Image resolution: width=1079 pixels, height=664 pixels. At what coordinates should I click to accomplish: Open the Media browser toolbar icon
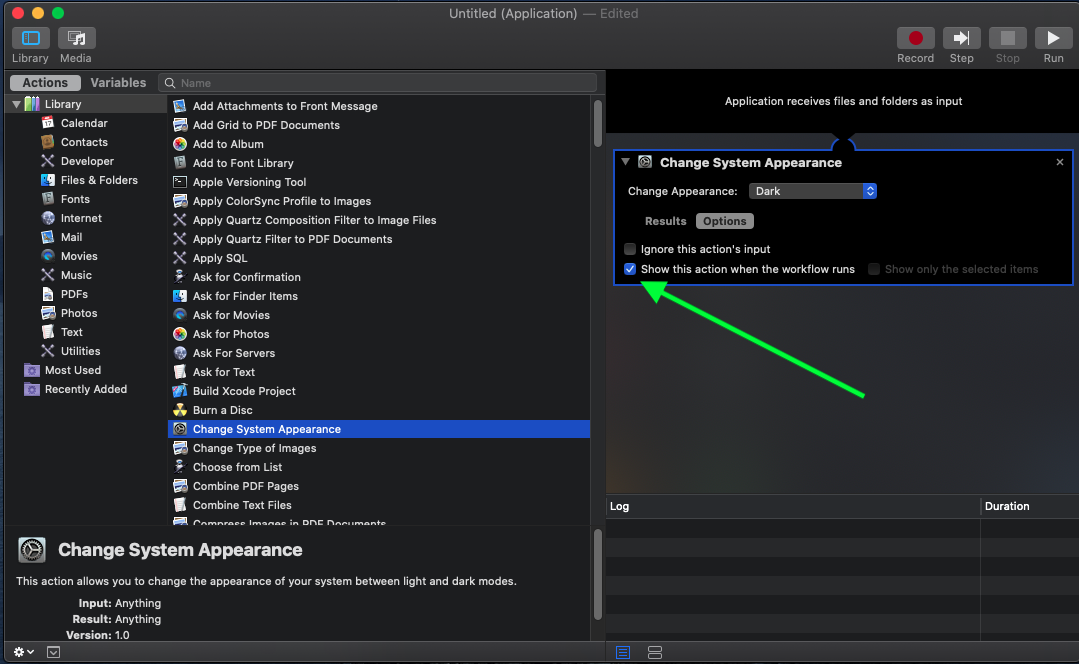[x=76, y=38]
